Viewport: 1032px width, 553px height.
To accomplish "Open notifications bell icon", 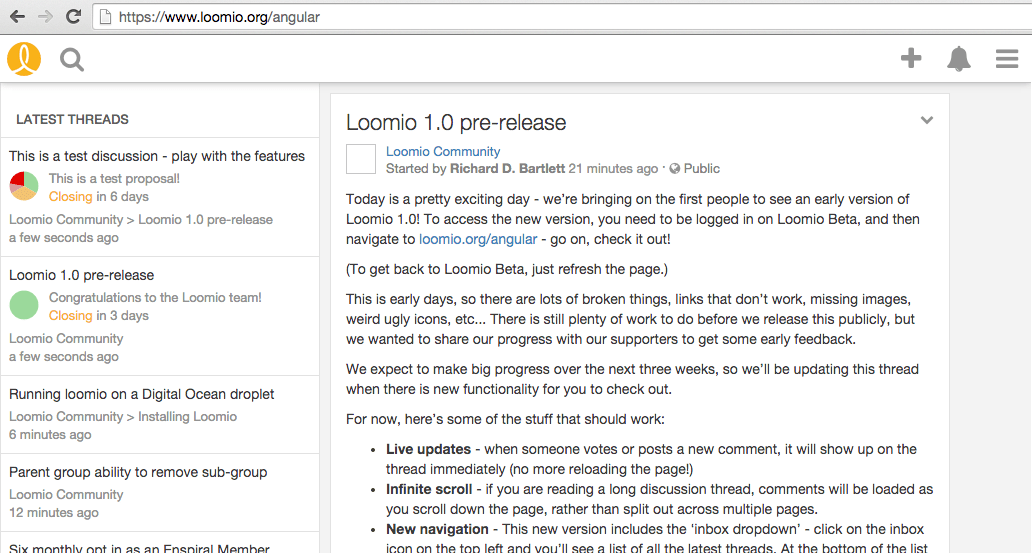I will coord(959,59).
